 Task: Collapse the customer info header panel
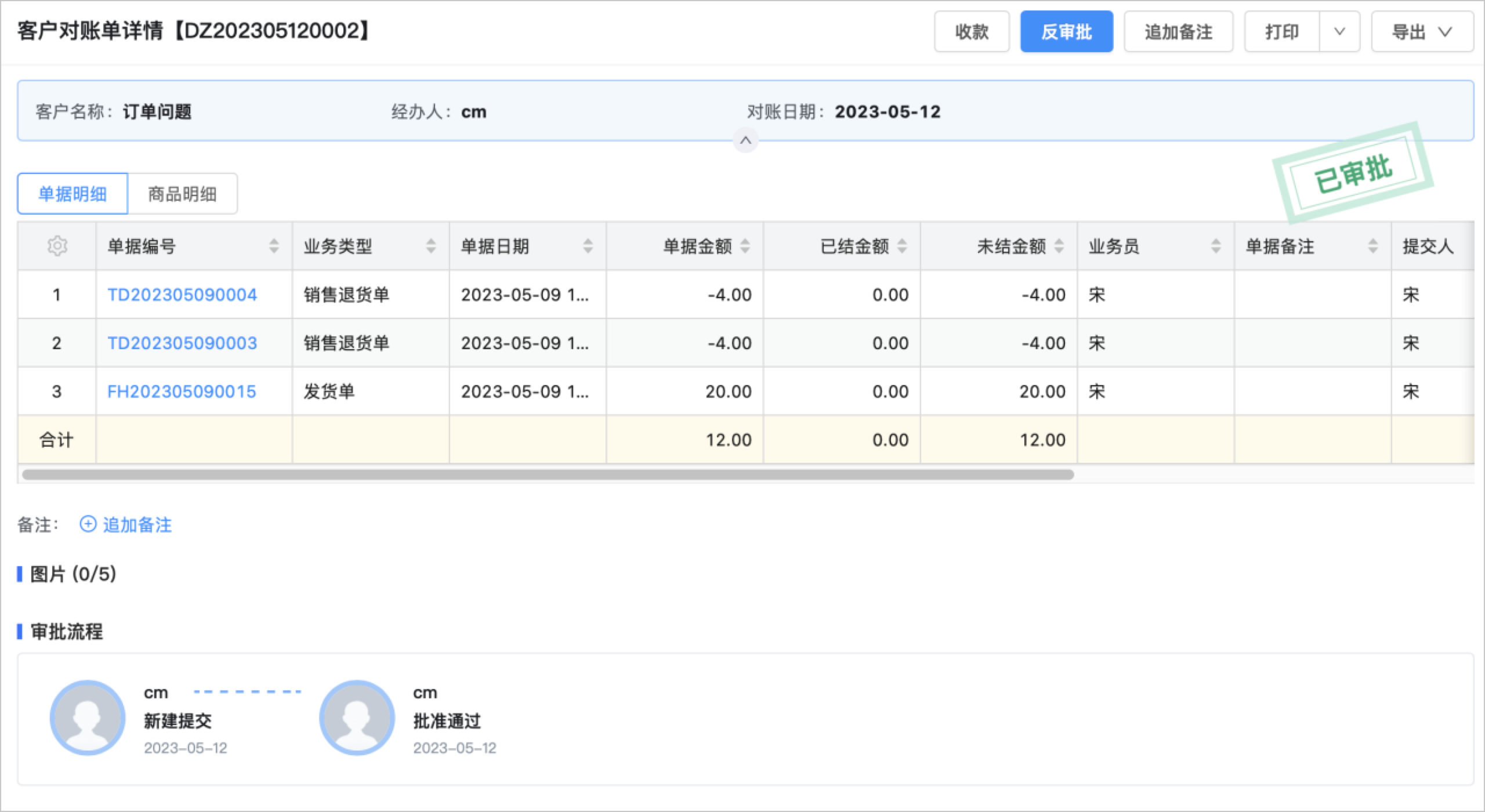(745, 140)
